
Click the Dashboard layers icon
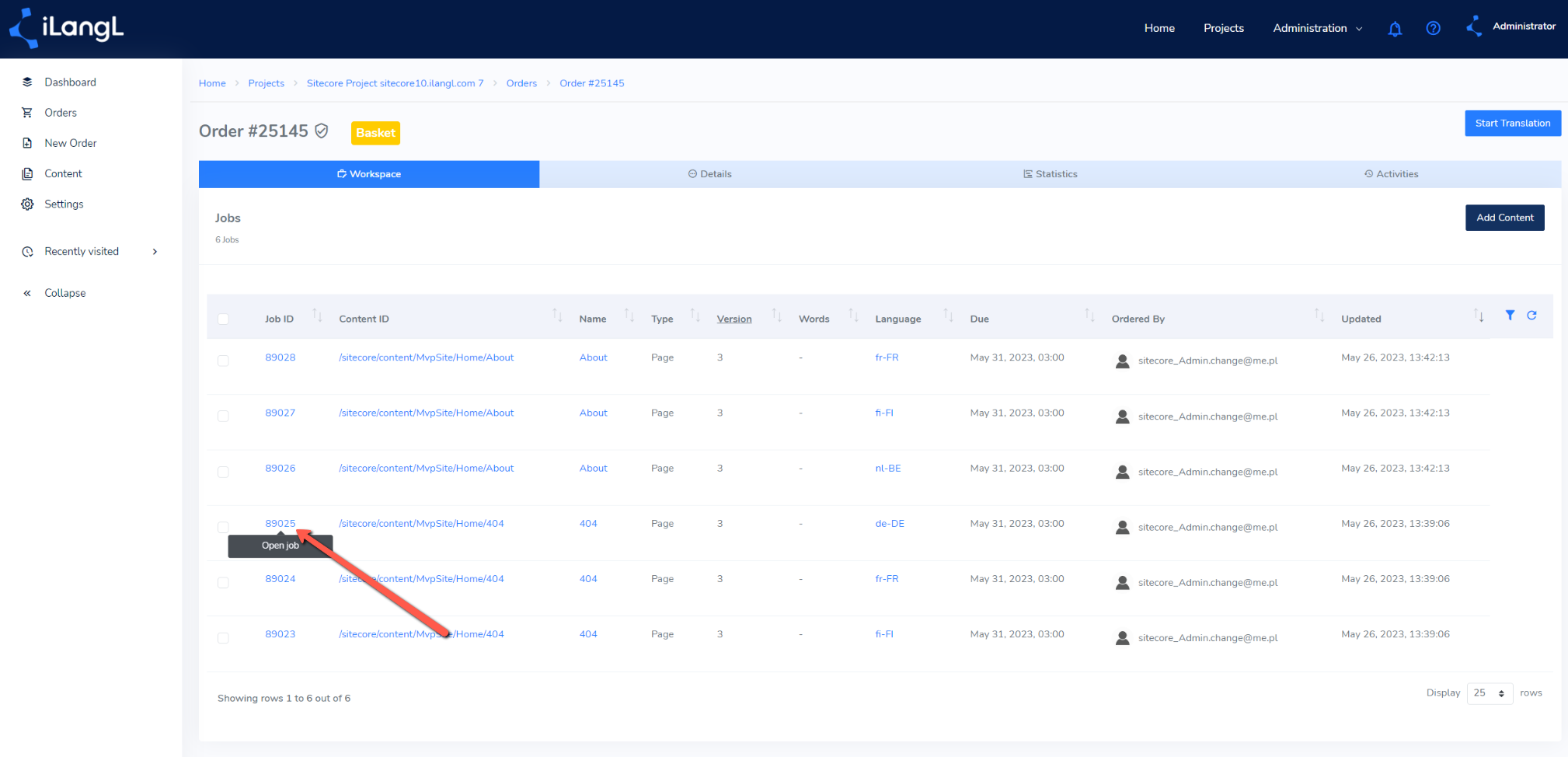pyautogui.click(x=27, y=82)
